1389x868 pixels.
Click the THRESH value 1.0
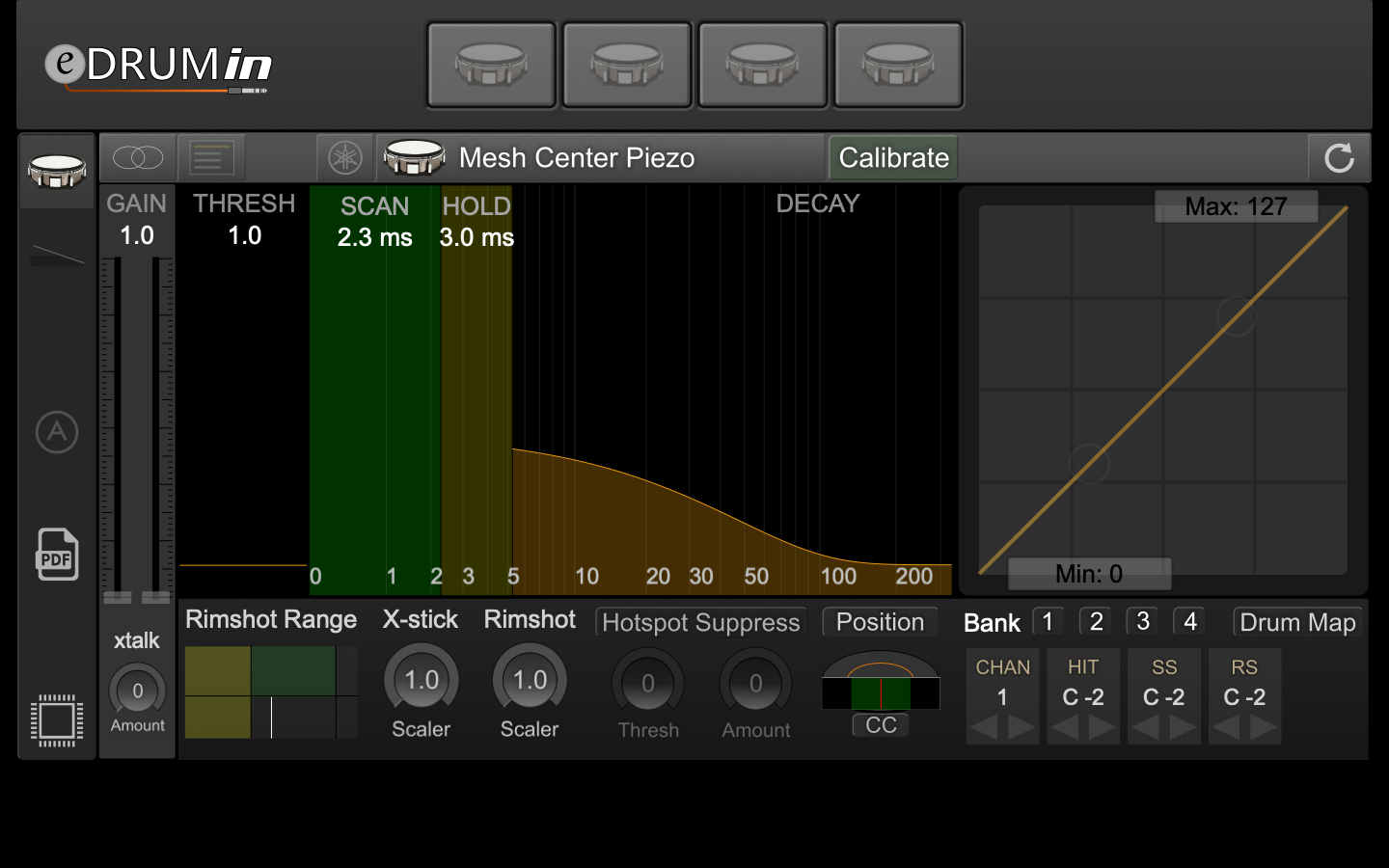[x=245, y=235]
